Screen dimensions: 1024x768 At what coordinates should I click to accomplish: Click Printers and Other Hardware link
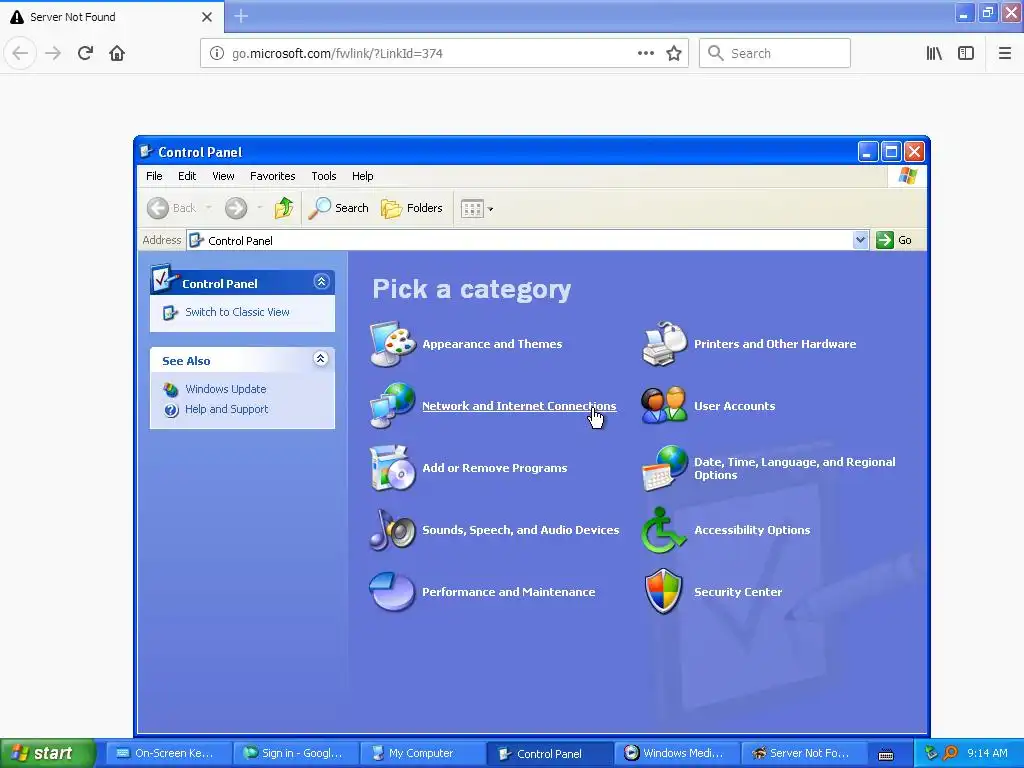pyautogui.click(x=775, y=344)
